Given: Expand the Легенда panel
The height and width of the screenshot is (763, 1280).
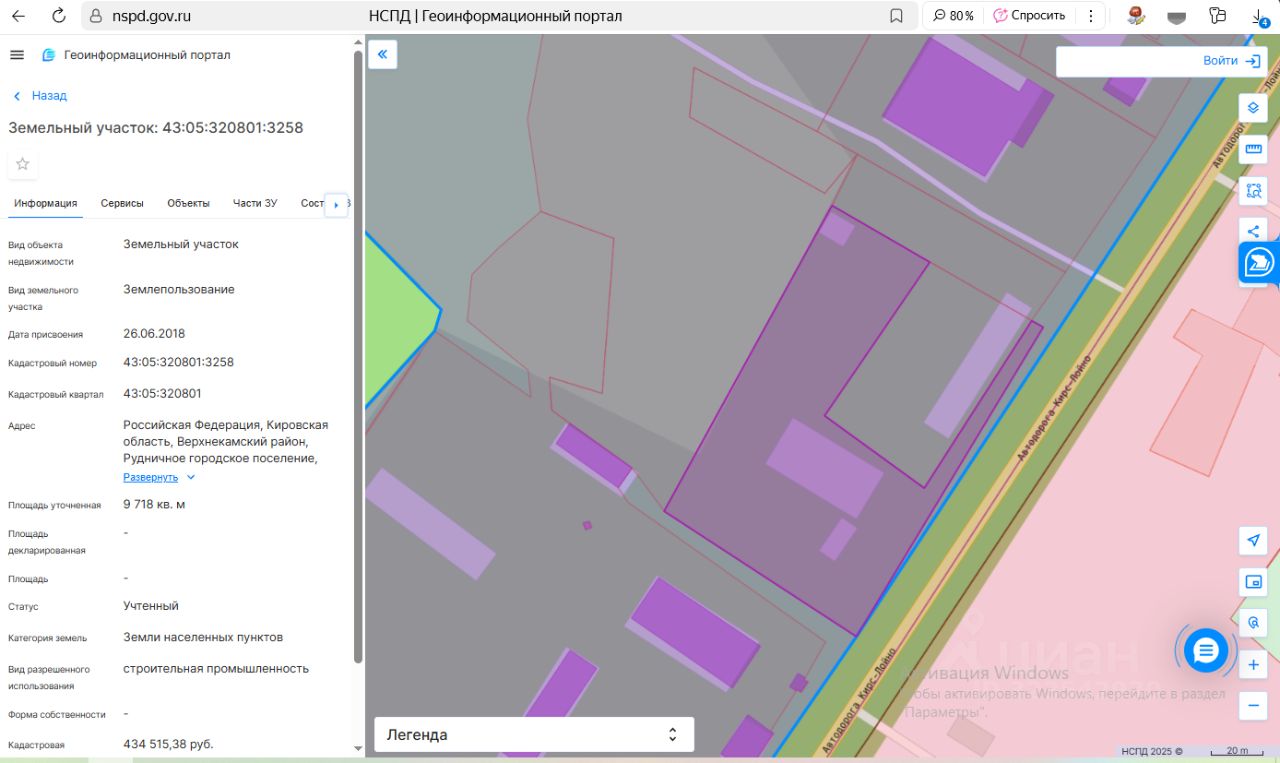Looking at the screenshot, I should [x=534, y=735].
